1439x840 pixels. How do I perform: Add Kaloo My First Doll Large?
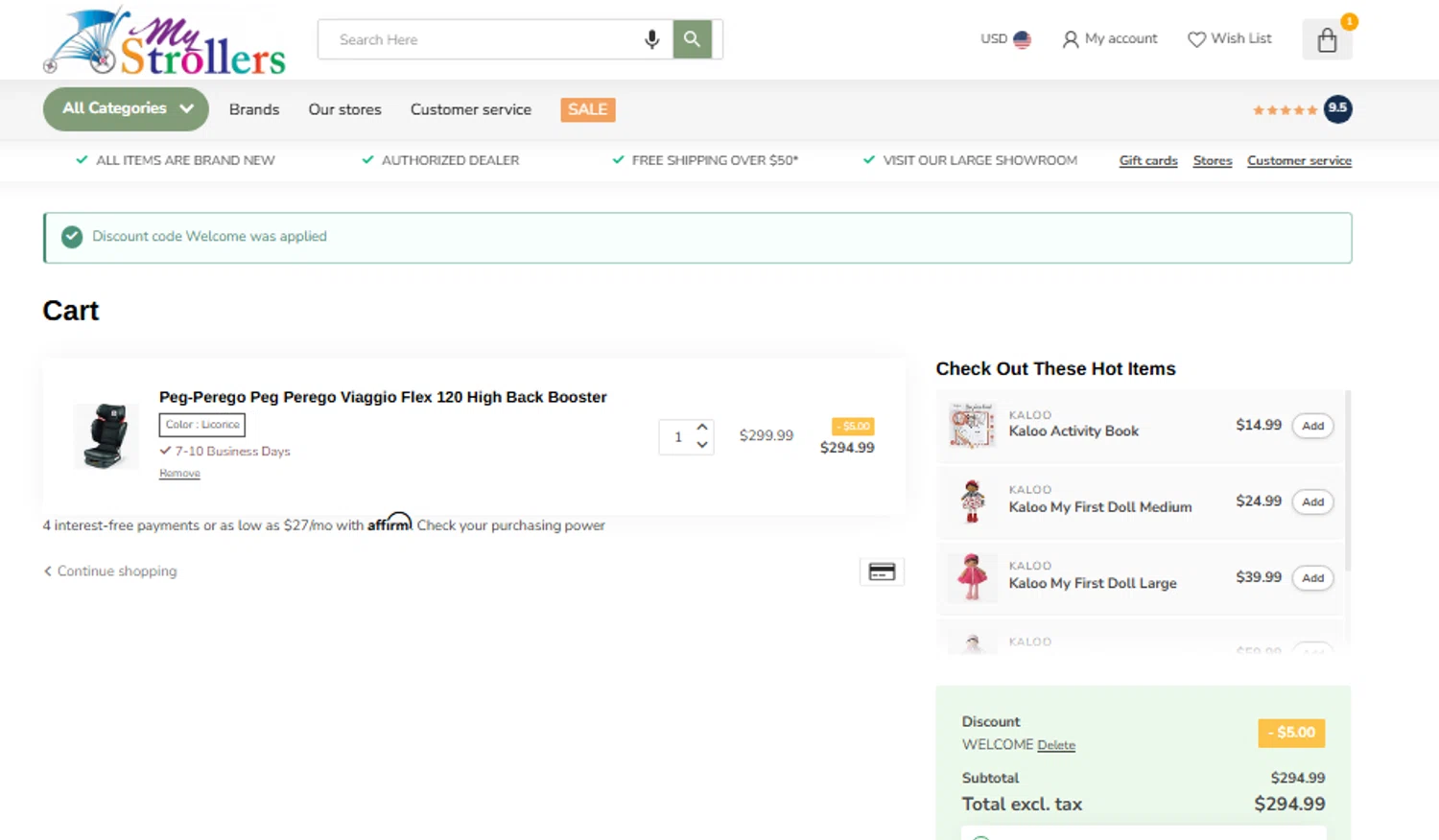tap(1312, 577)
